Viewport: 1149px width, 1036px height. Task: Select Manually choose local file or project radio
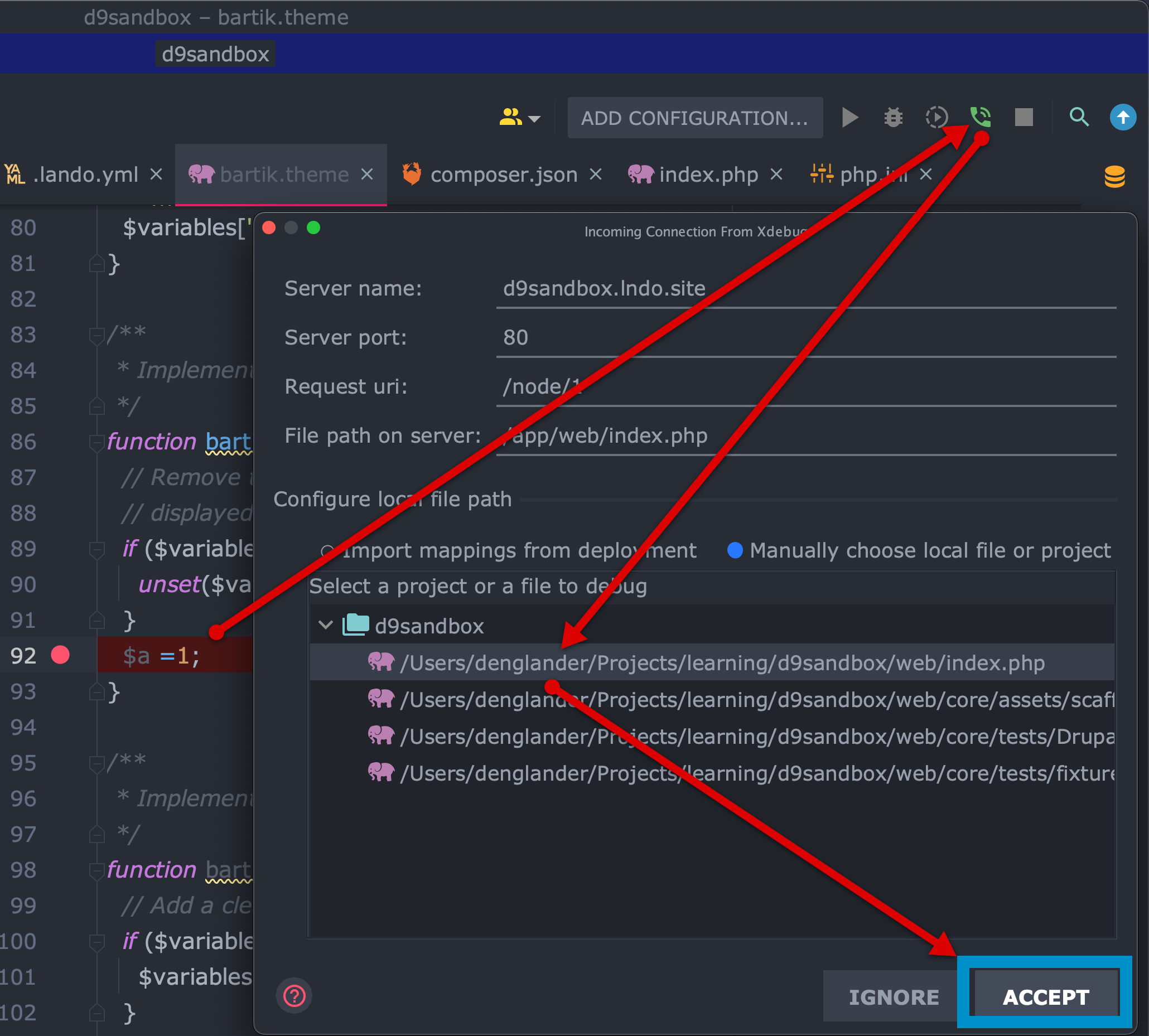click(x=735, y=550)
